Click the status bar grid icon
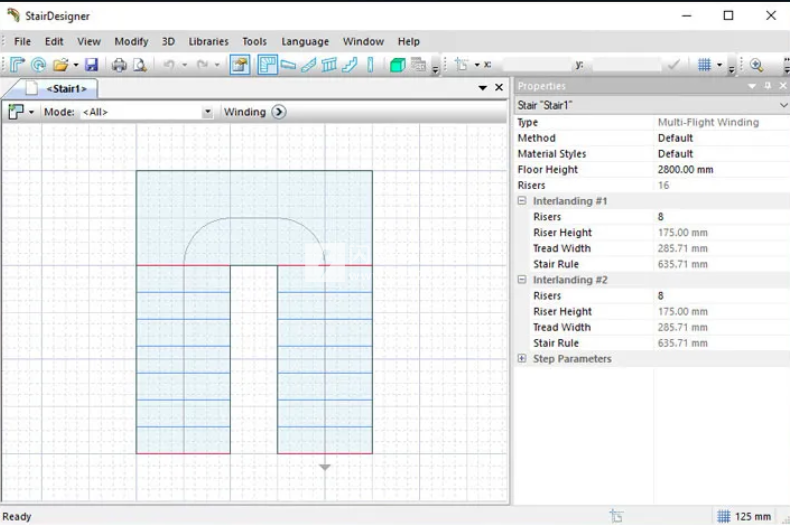The image size is (790, 525). coord(723,516)
